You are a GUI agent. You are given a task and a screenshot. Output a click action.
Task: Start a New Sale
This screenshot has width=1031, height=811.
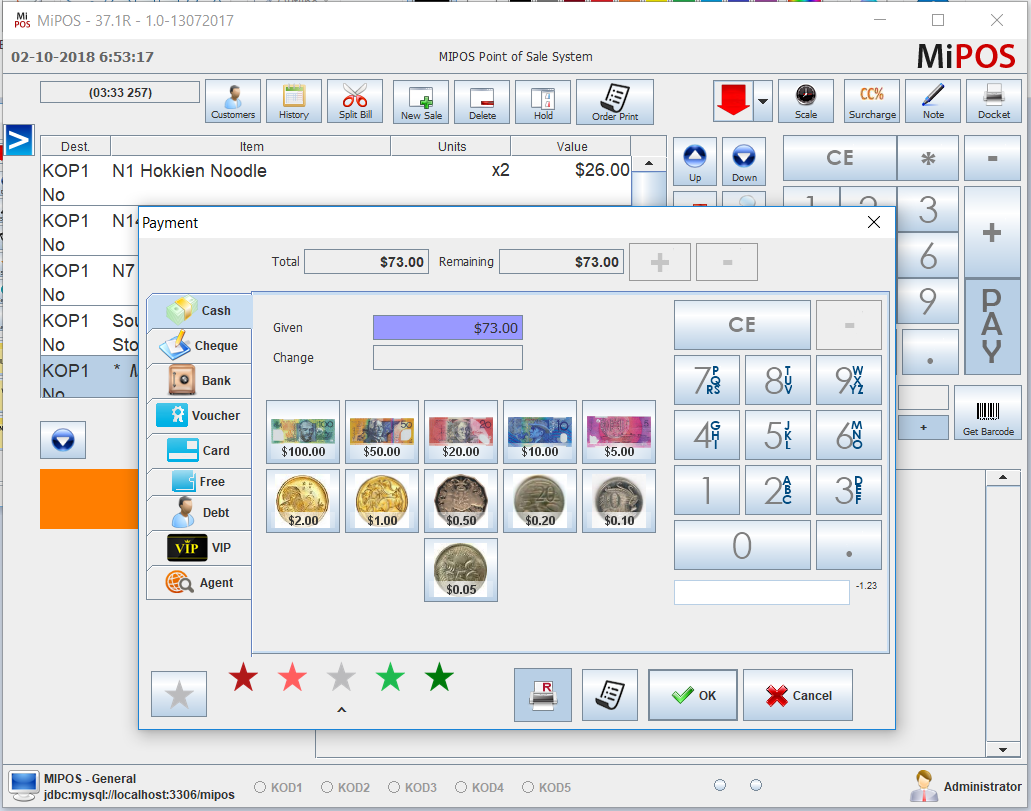(420, 100)
